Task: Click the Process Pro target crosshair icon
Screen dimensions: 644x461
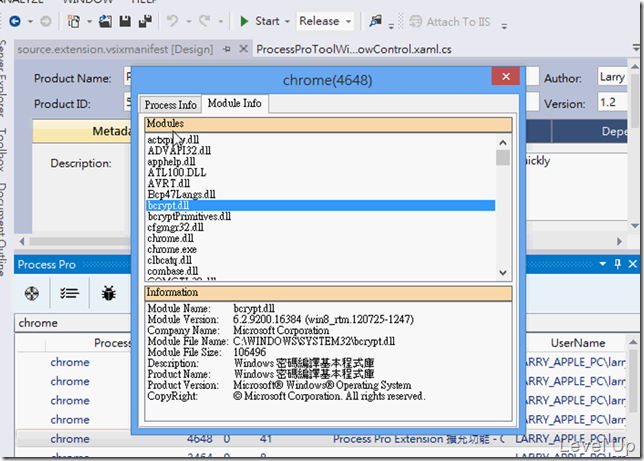Action: pyautogui.click(x=32, y=293)
